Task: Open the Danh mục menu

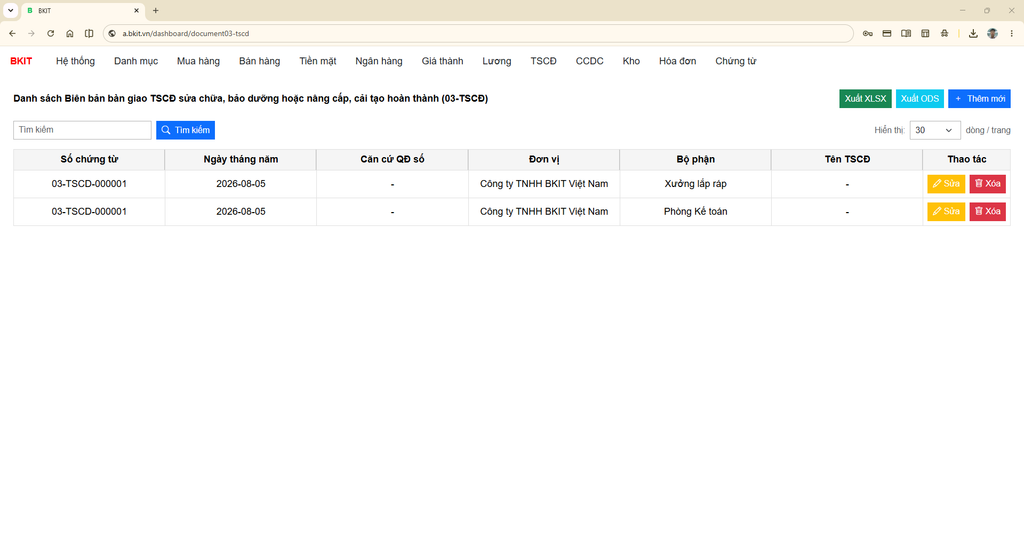Action: (x=136, y=61)
